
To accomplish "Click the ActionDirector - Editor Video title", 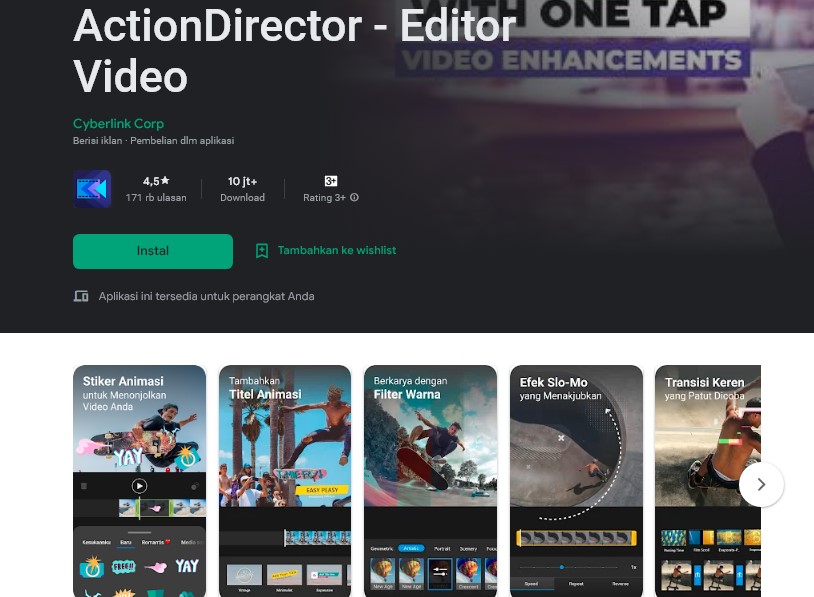I will tap(294, 50).
